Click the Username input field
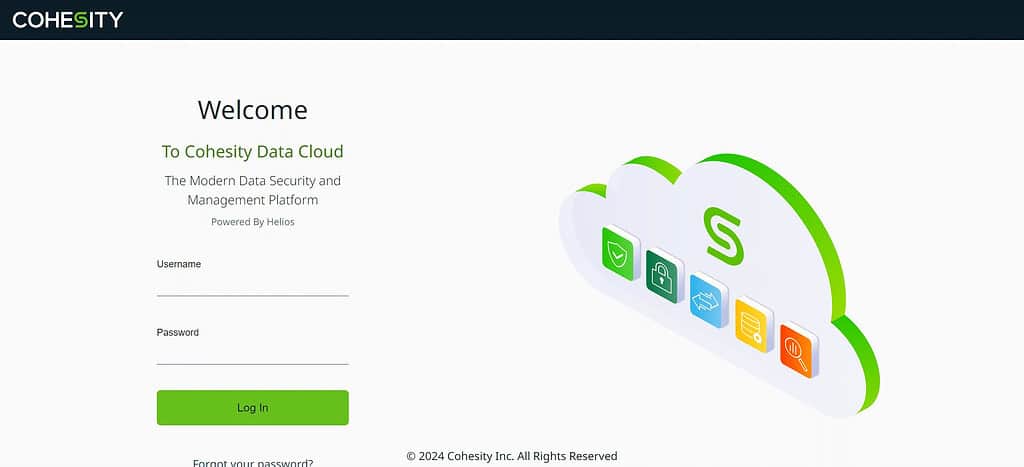 pos(253,285)
